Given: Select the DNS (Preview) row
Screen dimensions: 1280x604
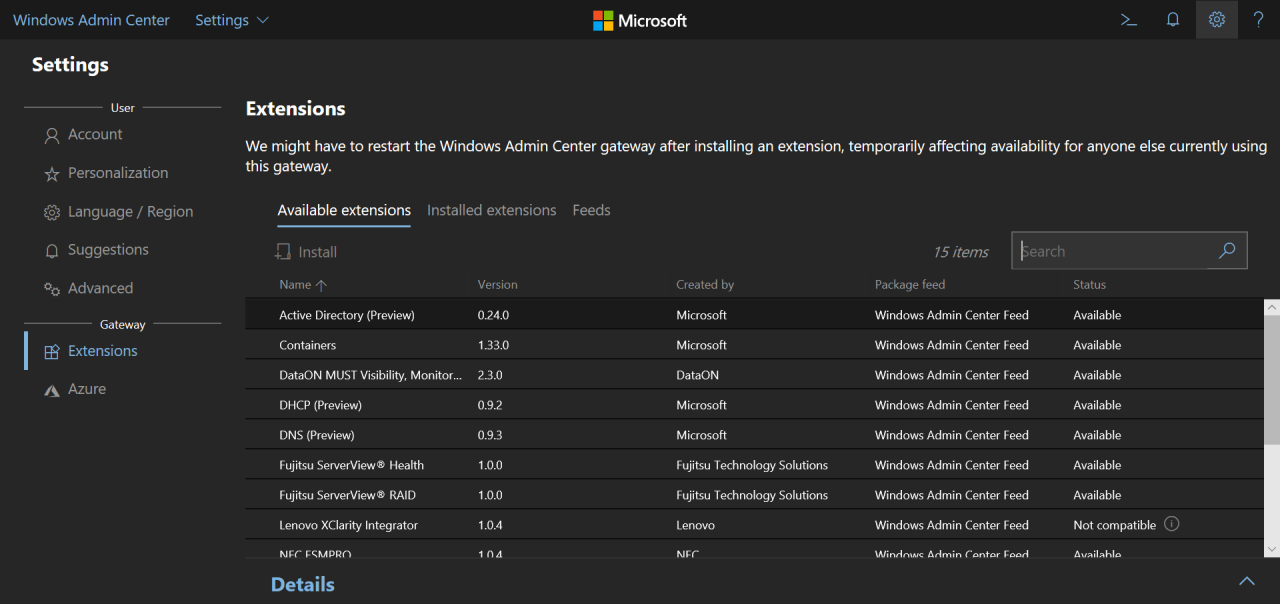Looking at the screenshot, I should pyautogui.click(x=755, y=434).
